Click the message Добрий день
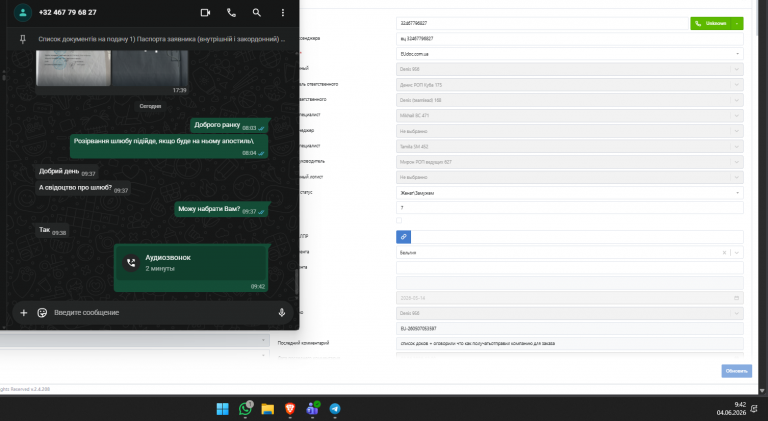Image resolution: width=768 pixels, height=421 pixels. pos(66,172)
